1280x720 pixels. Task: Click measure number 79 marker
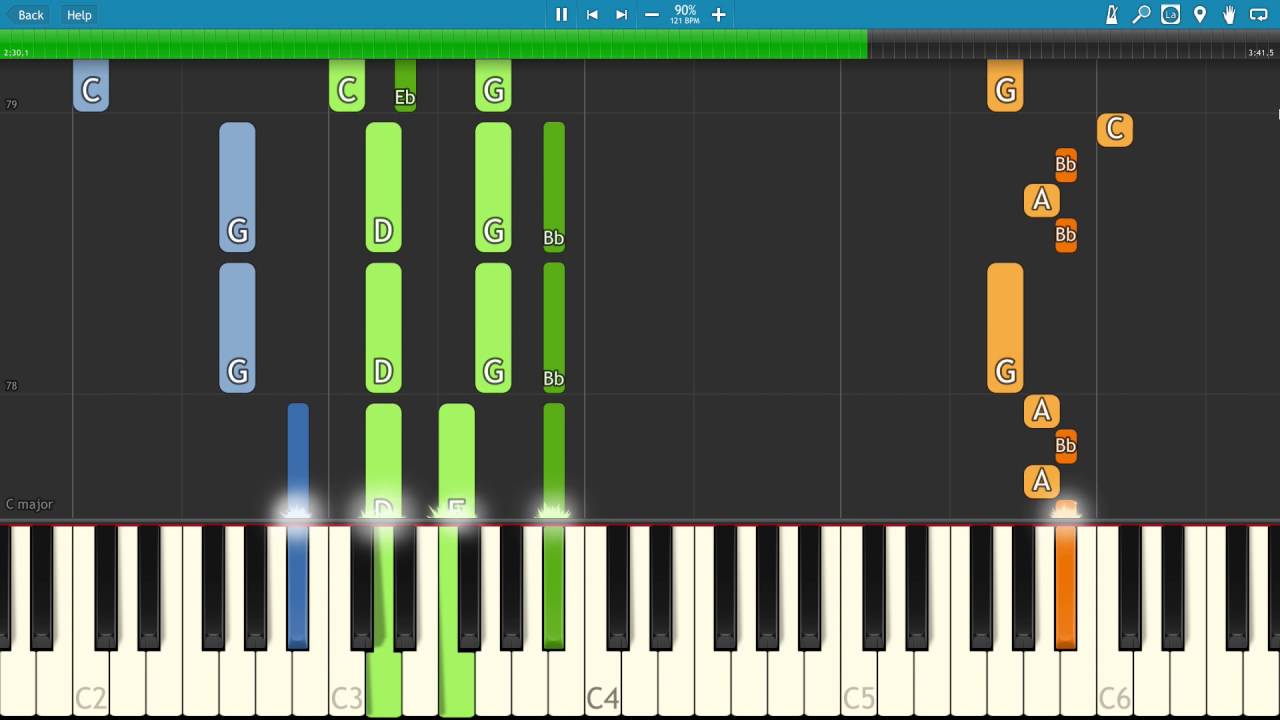11,104
